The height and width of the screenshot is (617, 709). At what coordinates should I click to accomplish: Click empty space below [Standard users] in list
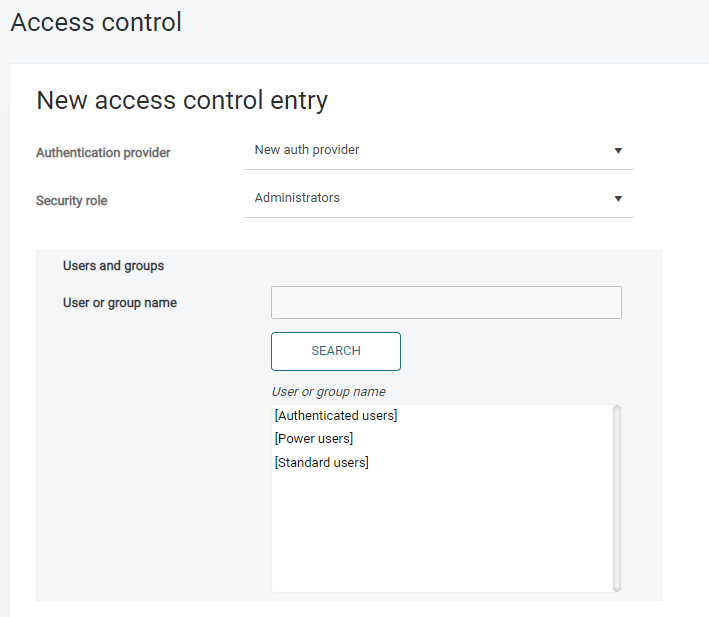[440, 530]
